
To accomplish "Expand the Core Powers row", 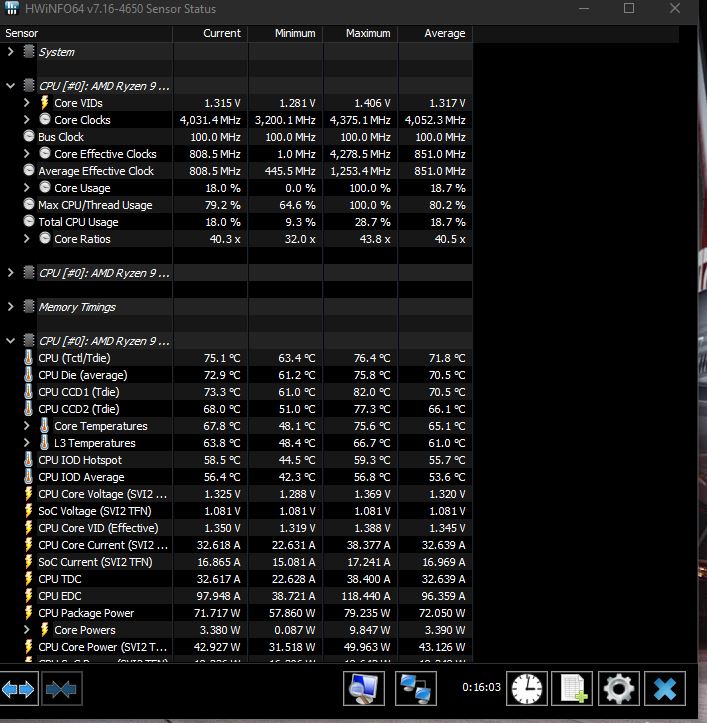I will coord(27,630).
